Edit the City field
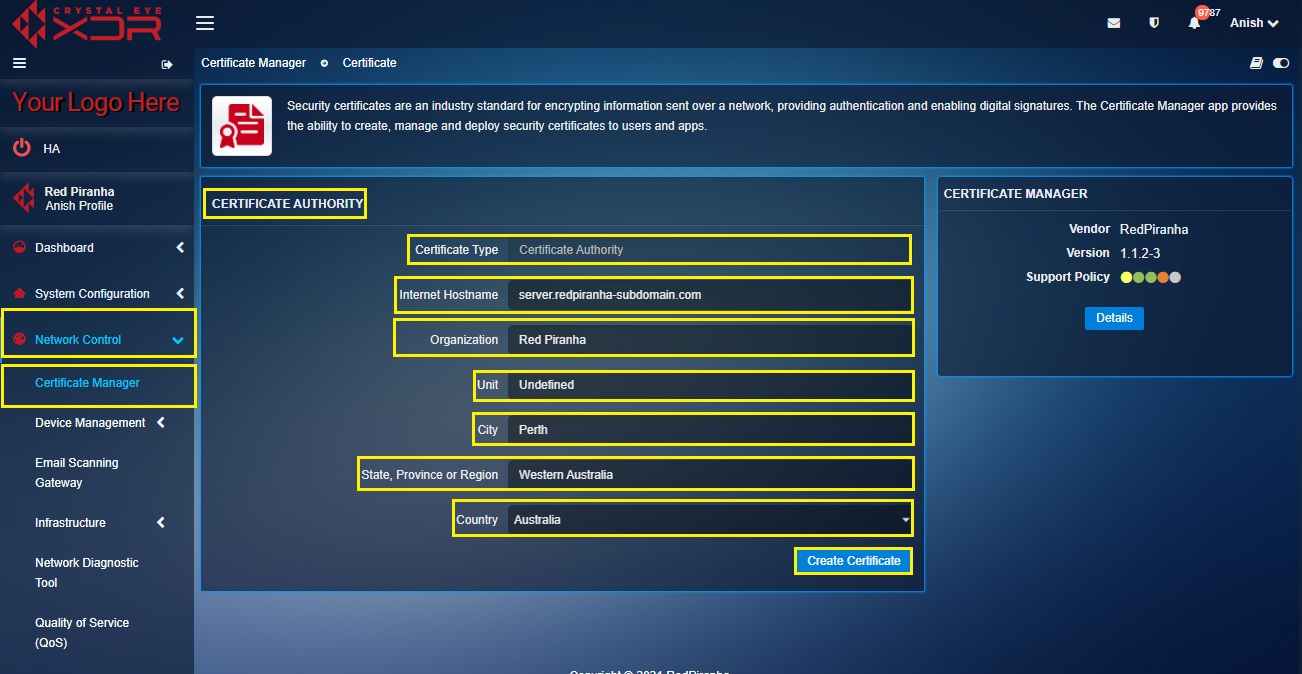1302x674 pixels. click(709, 430)
